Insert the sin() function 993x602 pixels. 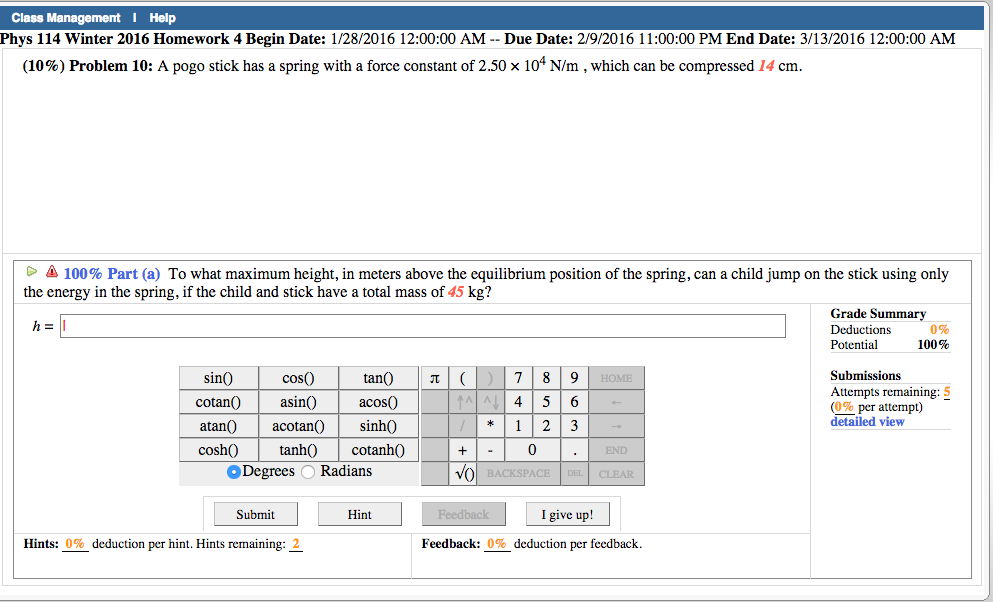(218, 378)
